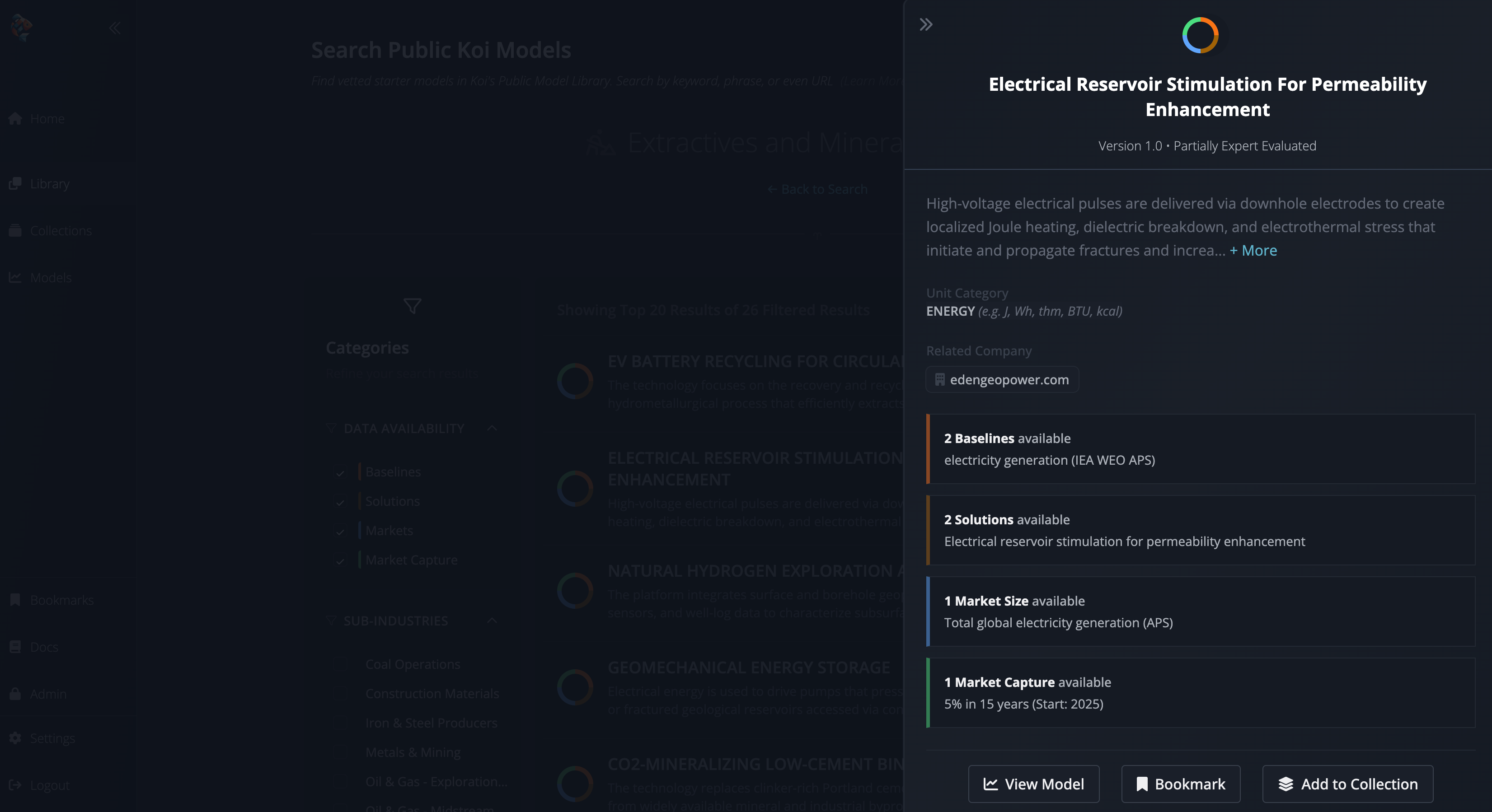The width and height of the screenshot is (1492, 812).
Task: Open the 1 Market Size available card
Action: [x=1200, y=611]
